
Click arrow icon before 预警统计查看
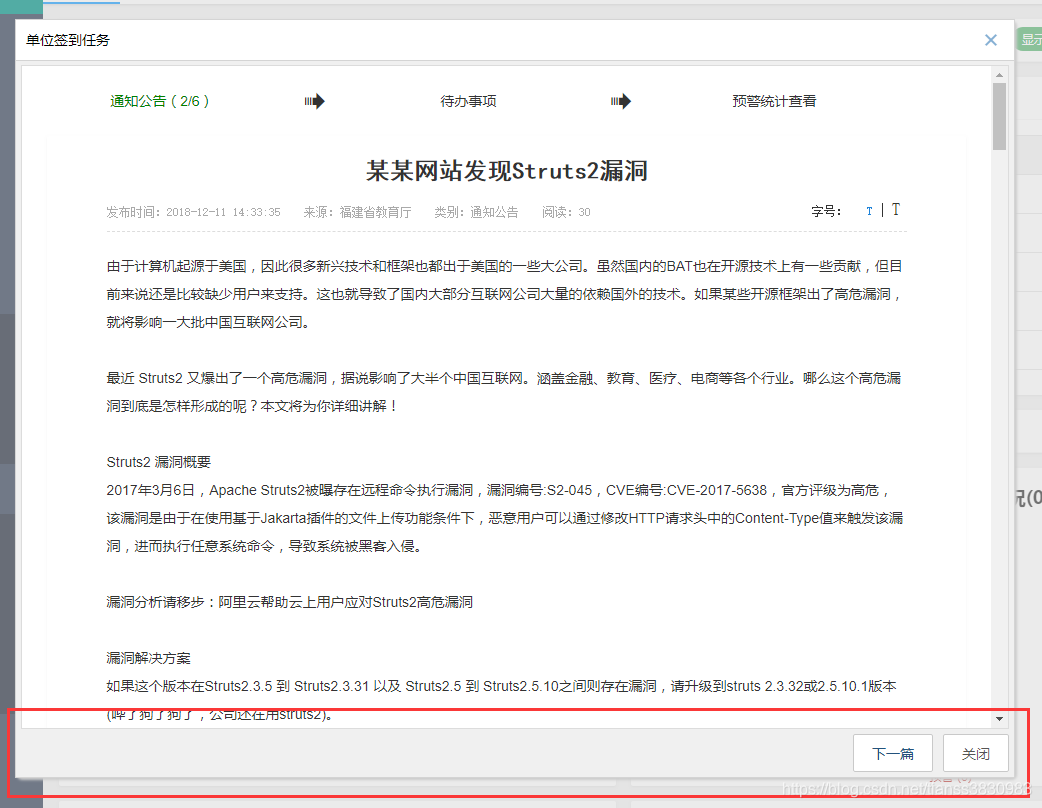(x=621, y=101)
